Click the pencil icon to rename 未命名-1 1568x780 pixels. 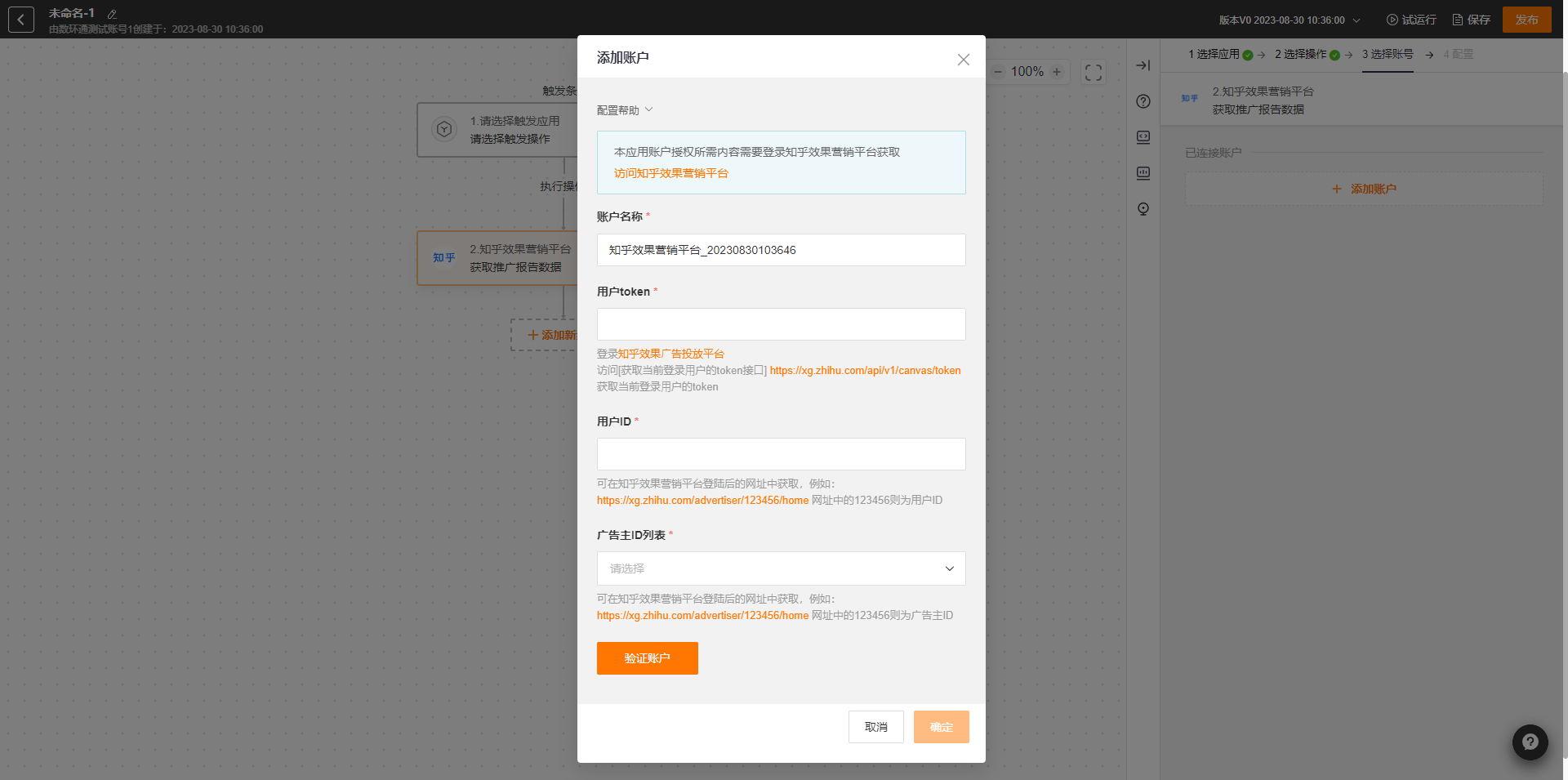tap(112, 14)
